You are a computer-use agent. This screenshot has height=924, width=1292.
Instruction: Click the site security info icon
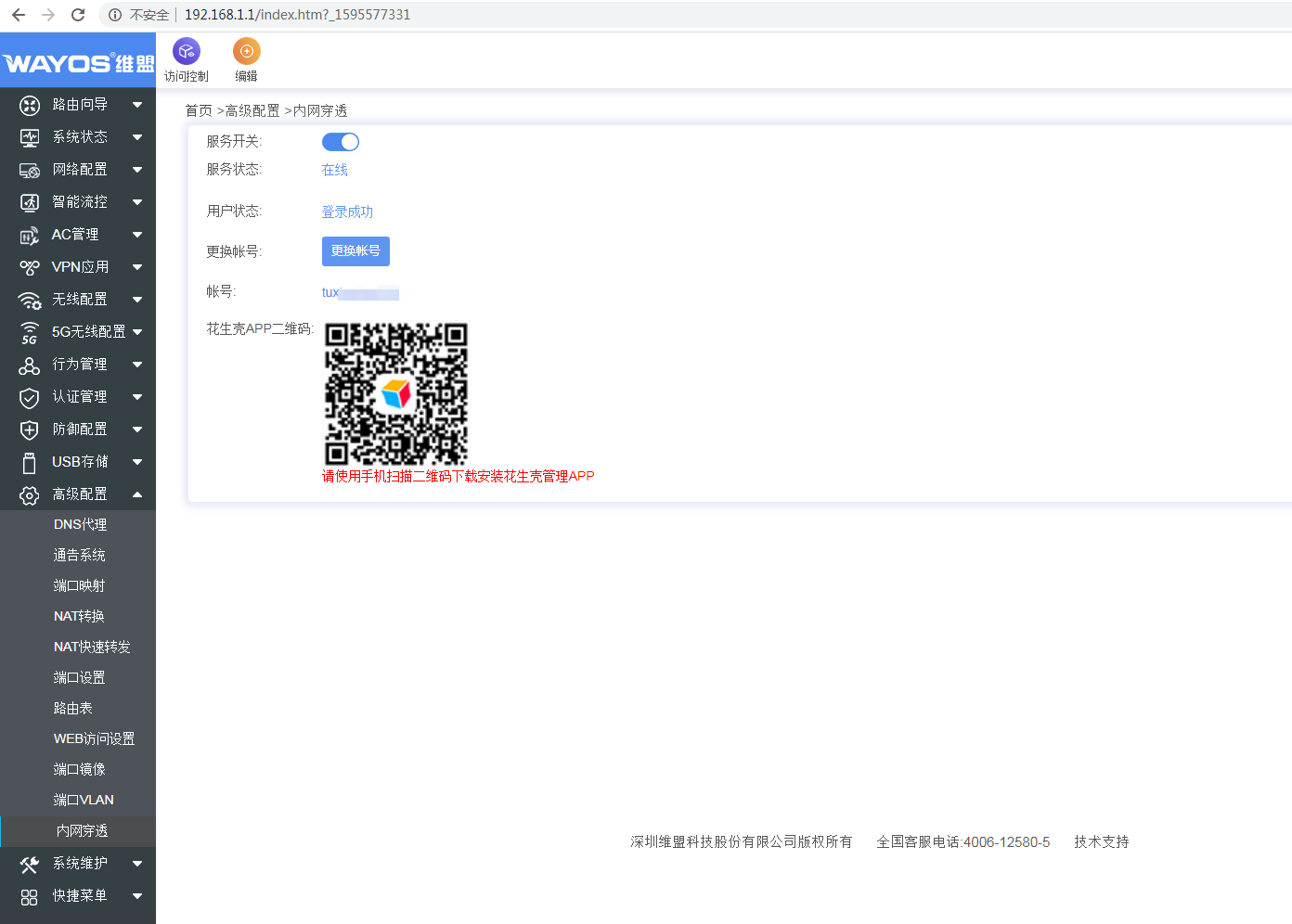pos(115,15)
